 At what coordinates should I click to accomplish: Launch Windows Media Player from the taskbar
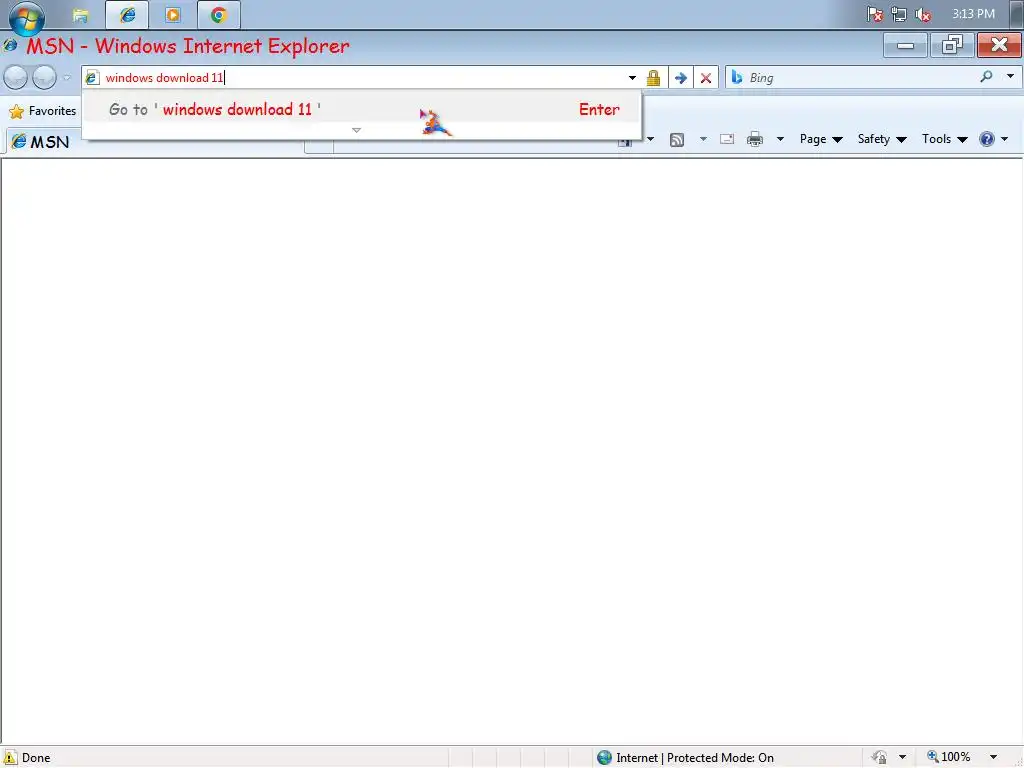pos(173,15)
